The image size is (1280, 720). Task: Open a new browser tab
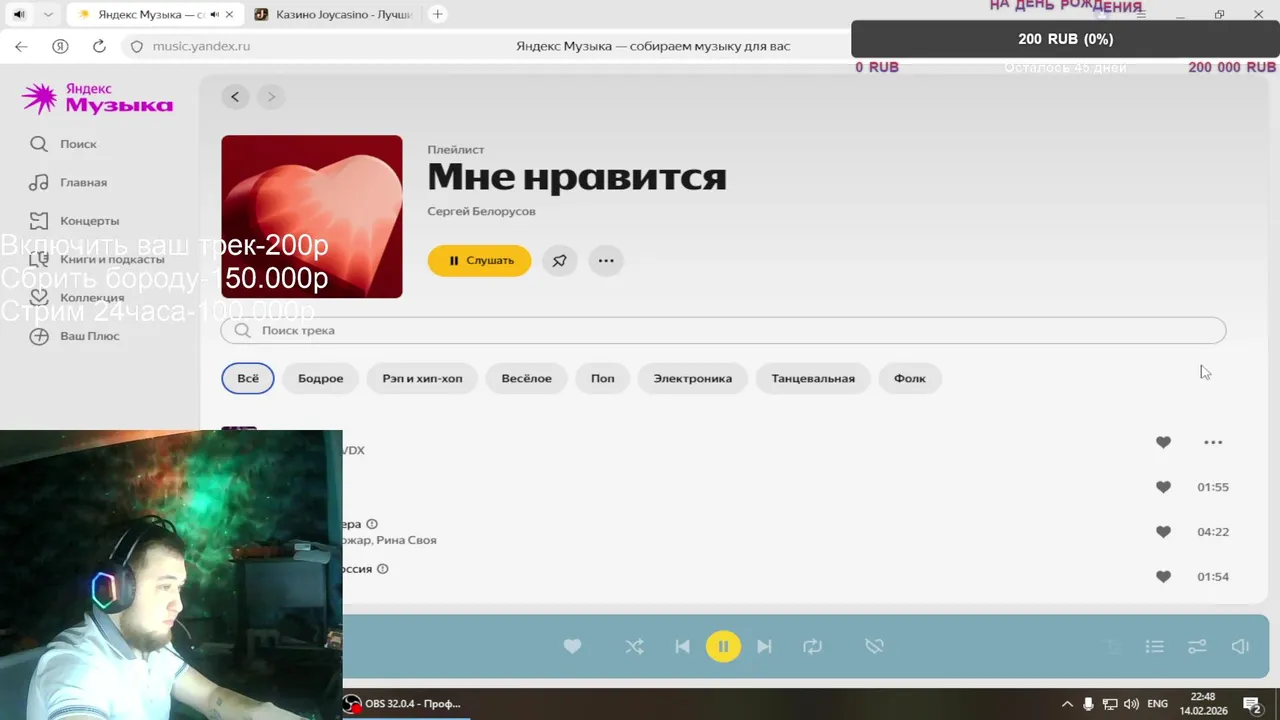click(x=437, y=14)
